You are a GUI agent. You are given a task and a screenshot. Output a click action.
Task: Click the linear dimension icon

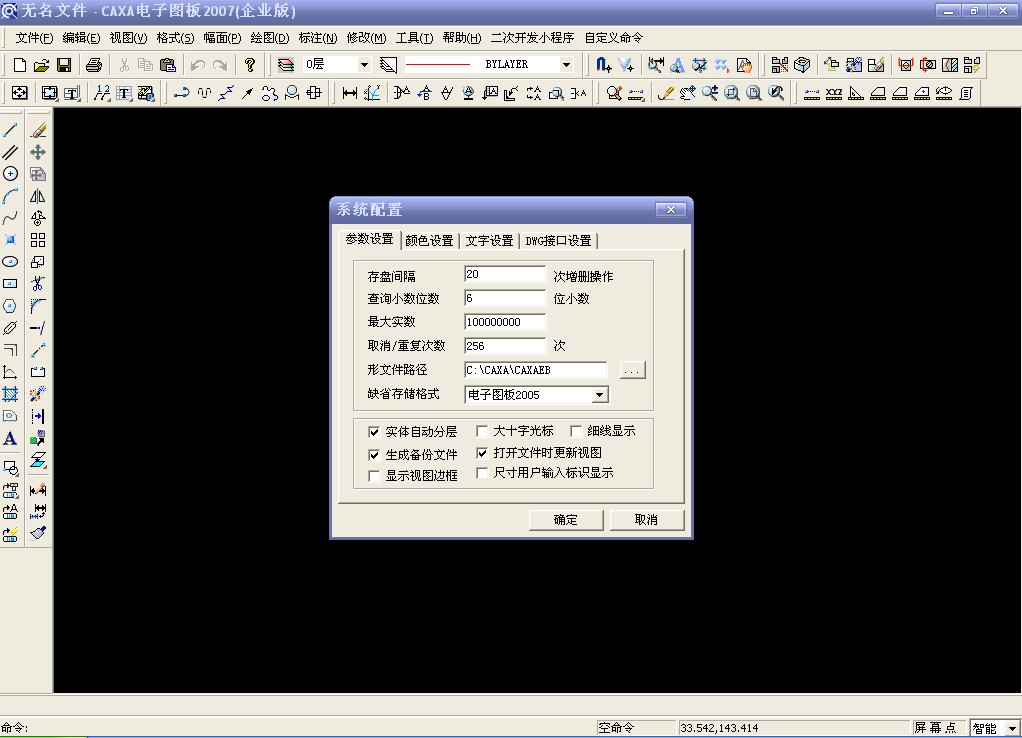pos(350,93)
